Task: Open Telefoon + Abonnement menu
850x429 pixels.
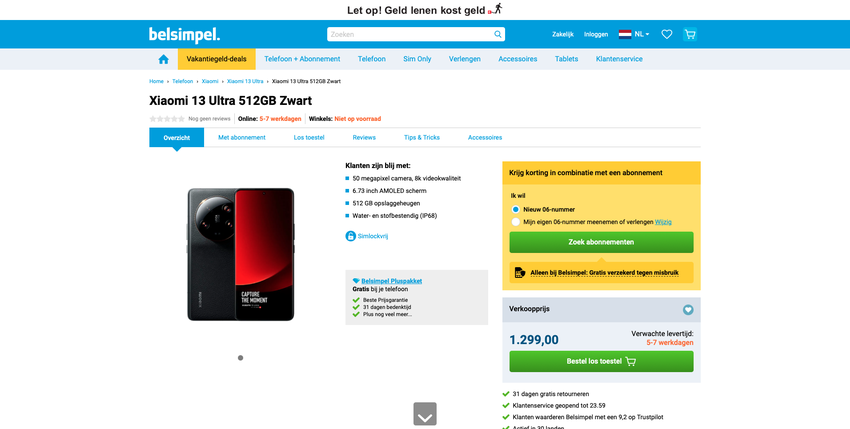Action: click(x=302, y=59)
